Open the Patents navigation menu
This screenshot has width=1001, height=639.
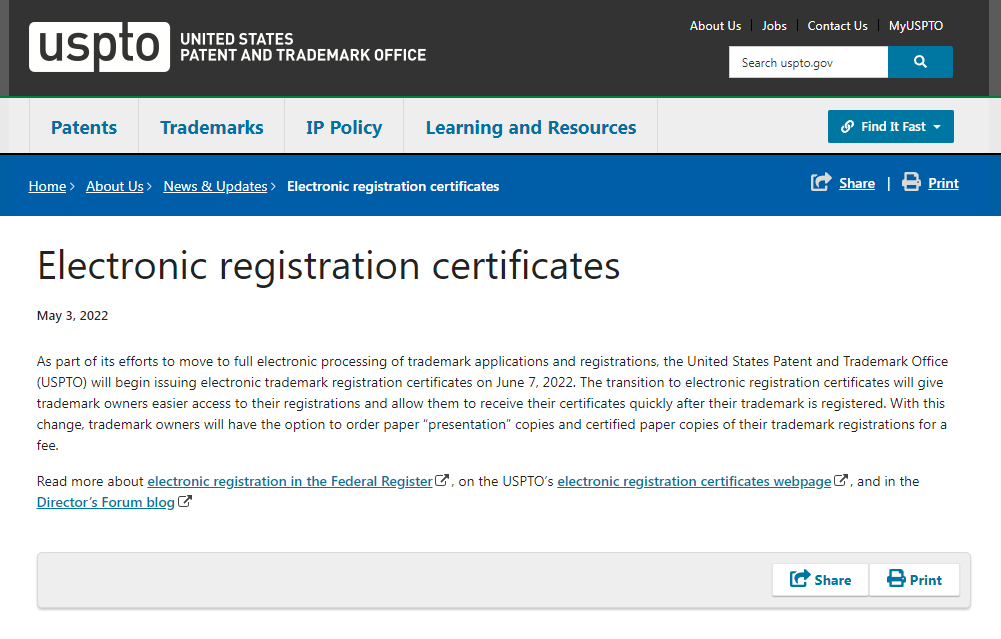click(84, 127)
